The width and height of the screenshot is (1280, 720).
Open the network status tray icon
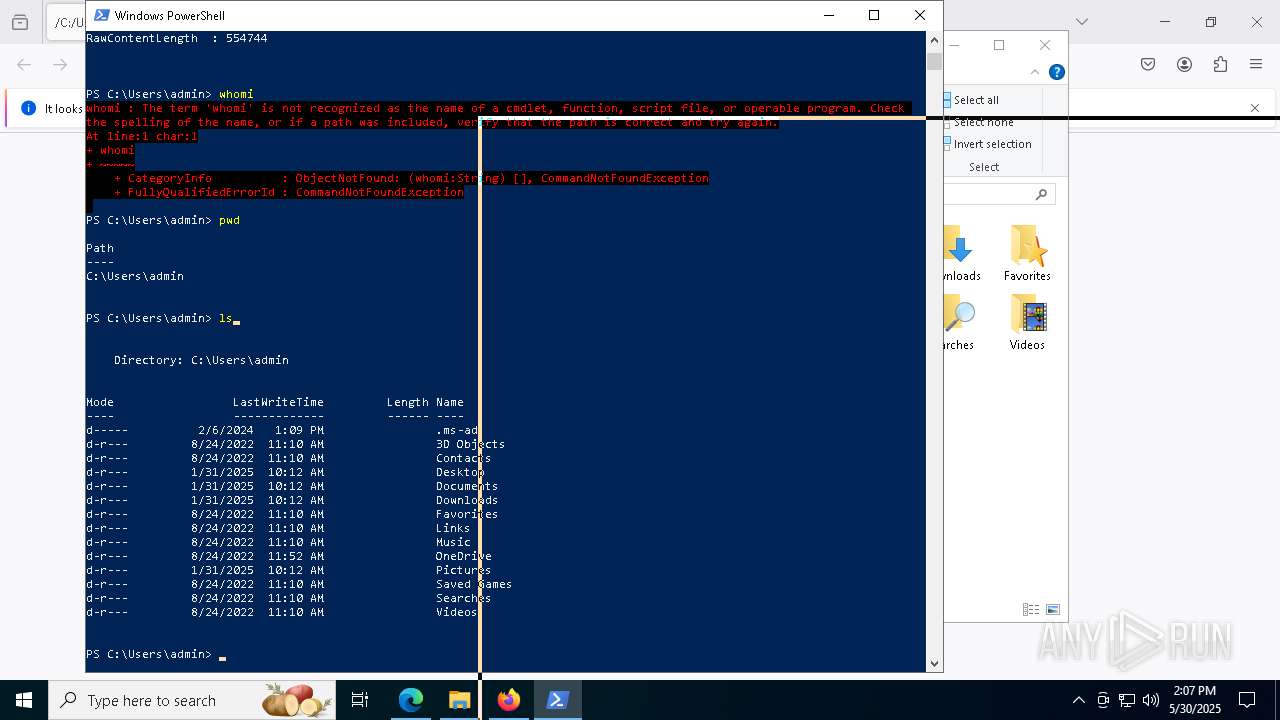1127,700
